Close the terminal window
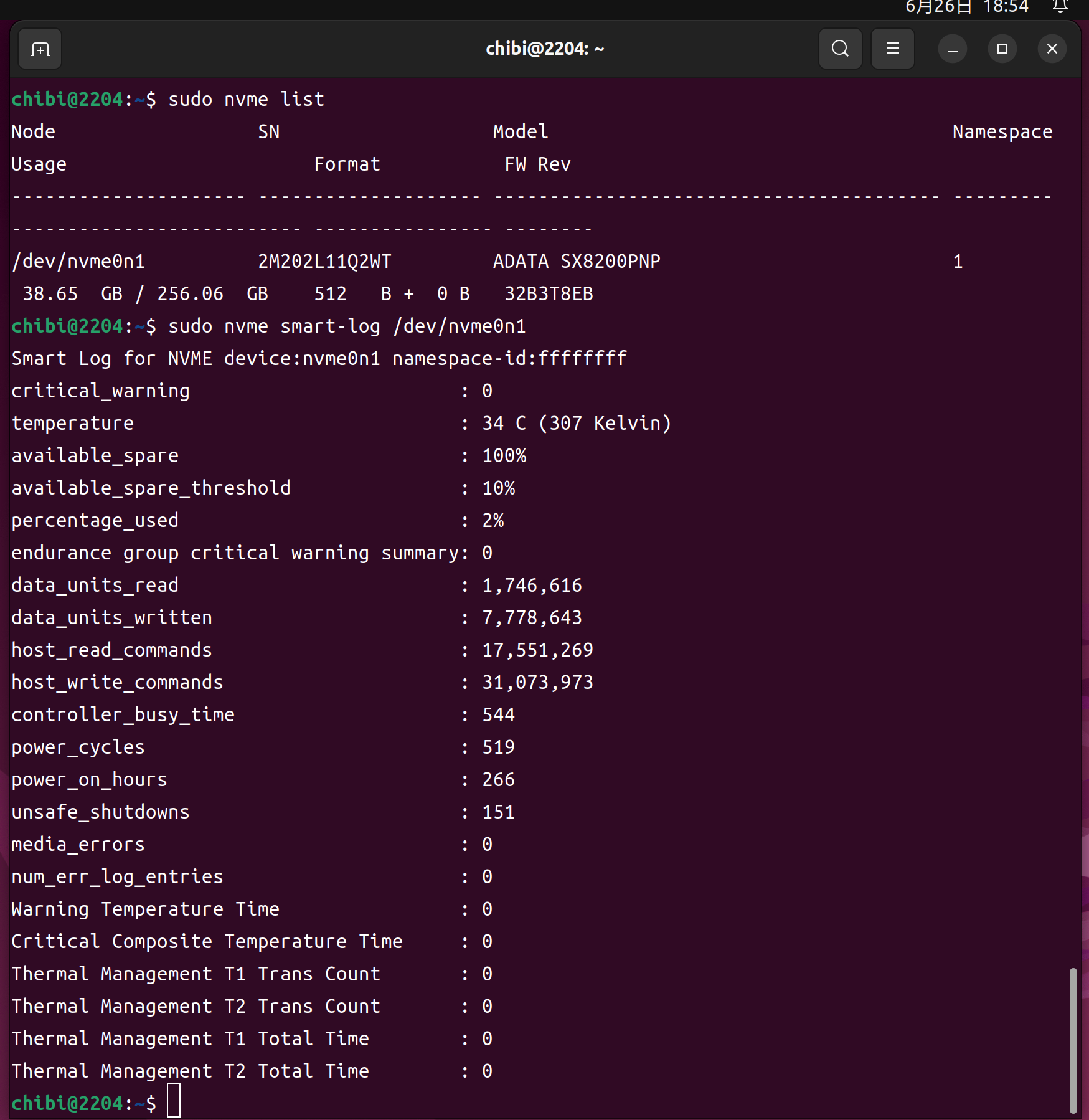Viewport: 1089px width, 1120px height. 1052,49
